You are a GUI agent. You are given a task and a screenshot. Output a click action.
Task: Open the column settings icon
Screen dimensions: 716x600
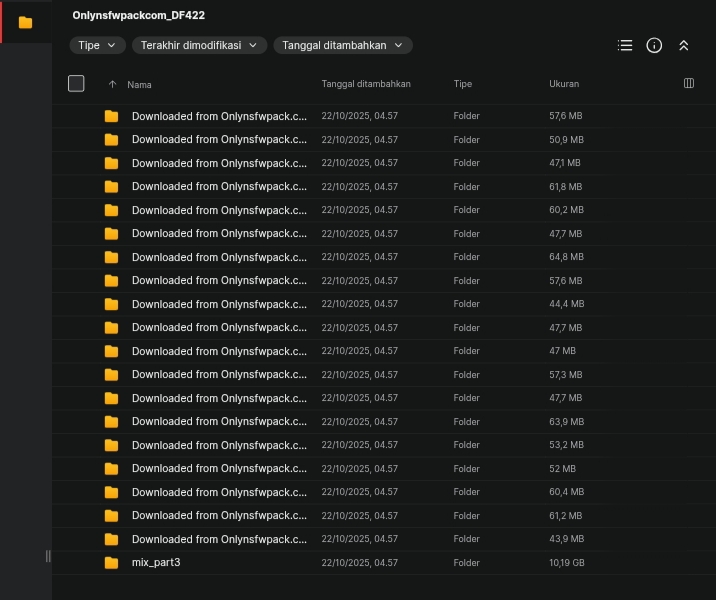689,84
